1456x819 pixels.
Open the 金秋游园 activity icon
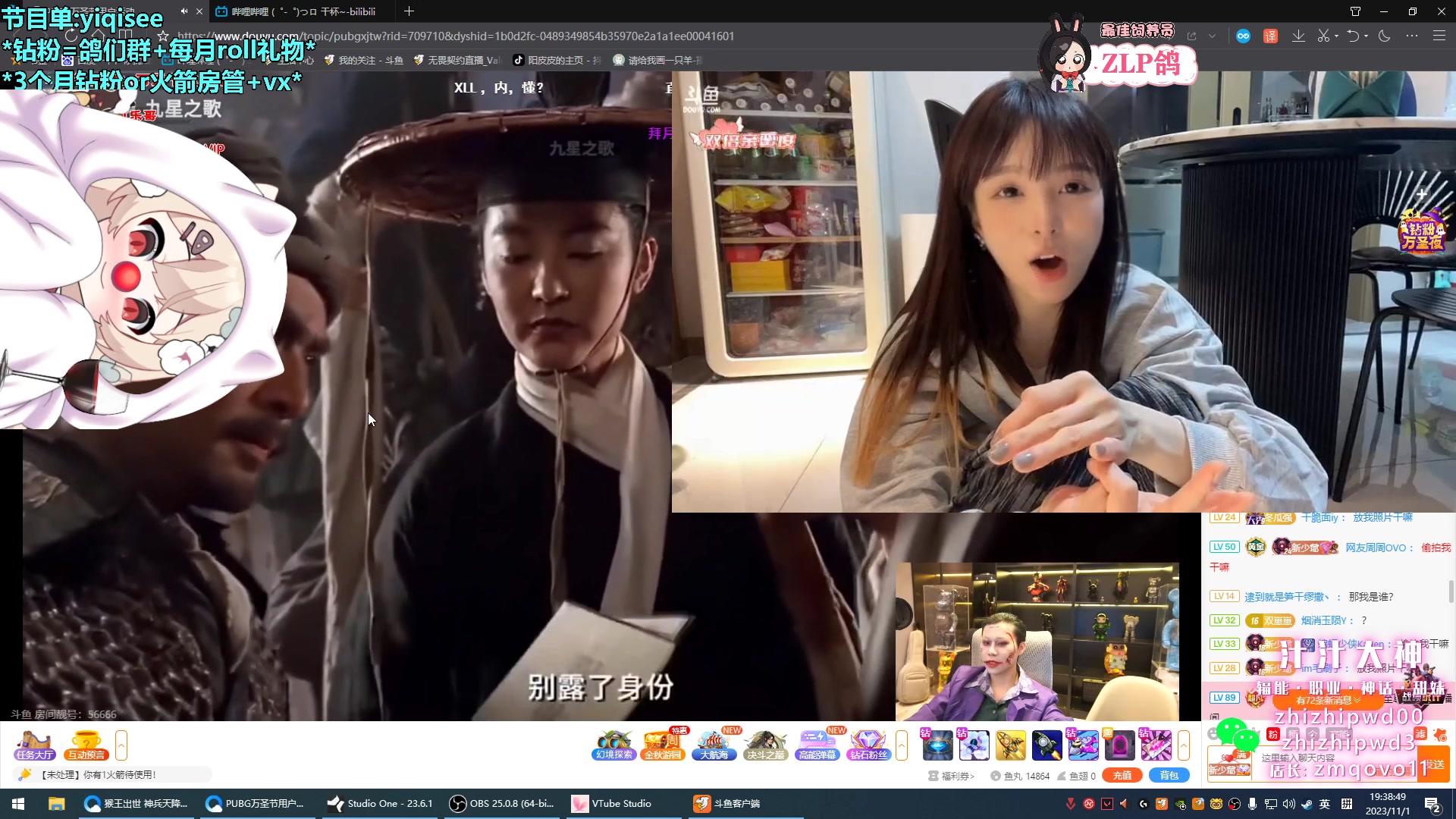663,745
